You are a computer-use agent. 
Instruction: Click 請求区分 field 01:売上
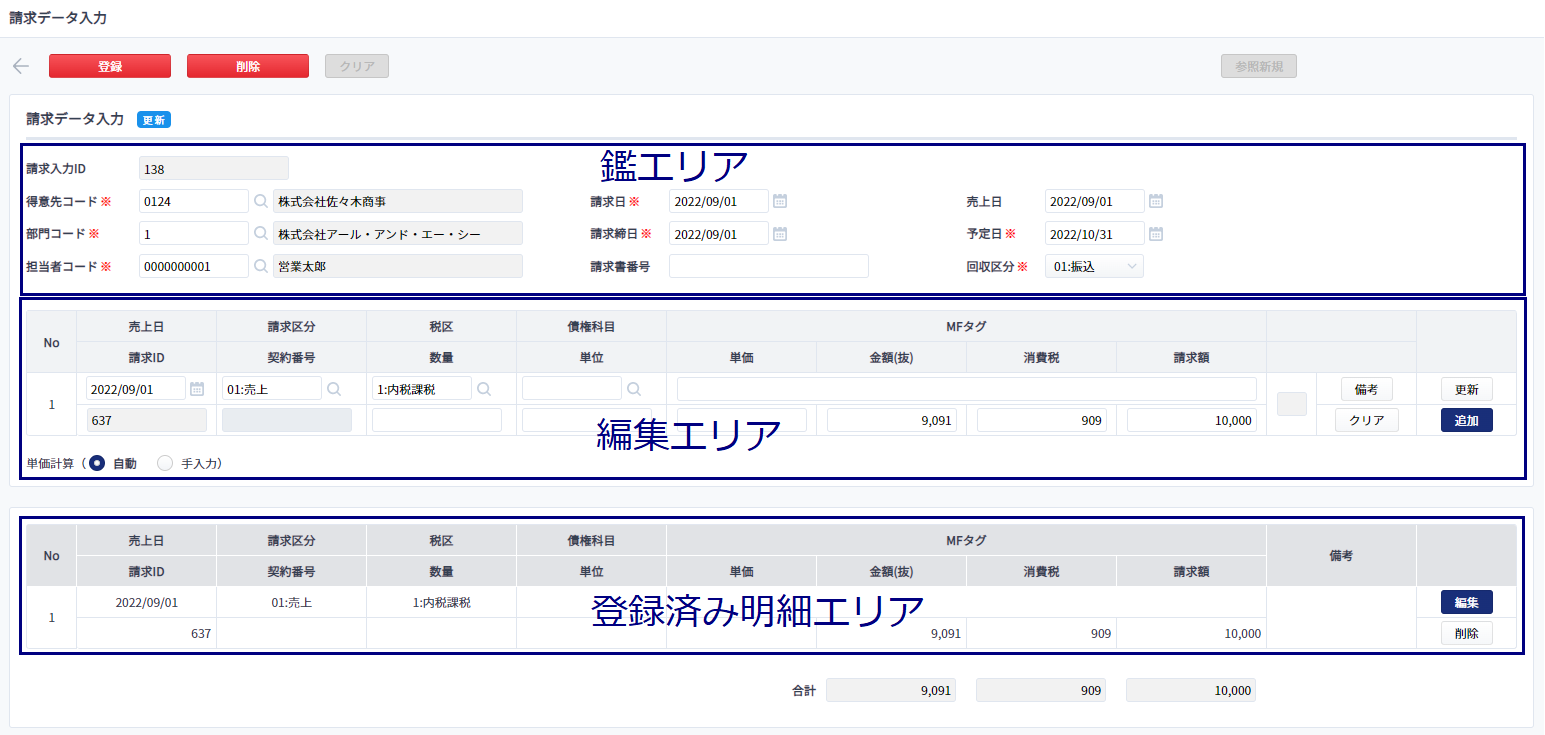click(272, 389)
